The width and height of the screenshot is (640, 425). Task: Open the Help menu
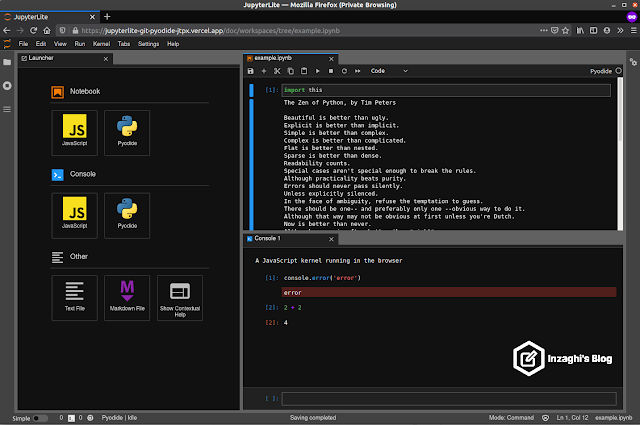173,44
